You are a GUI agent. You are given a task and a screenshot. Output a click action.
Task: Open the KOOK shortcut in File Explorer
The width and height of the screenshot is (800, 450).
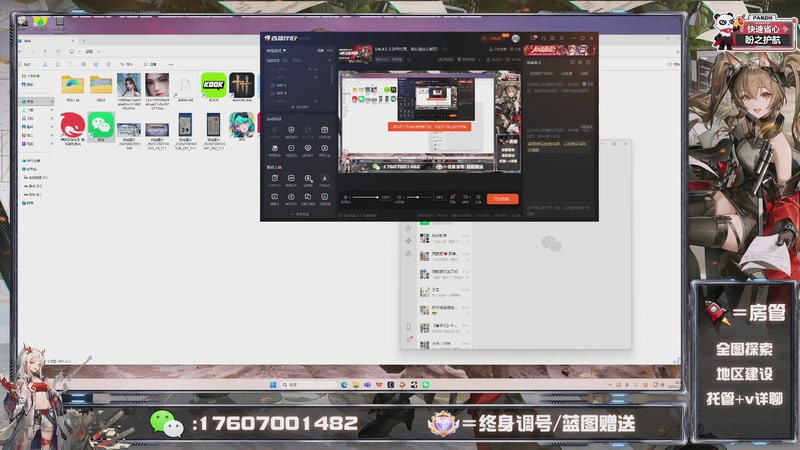pyautogui.click(x=213, y=85)
